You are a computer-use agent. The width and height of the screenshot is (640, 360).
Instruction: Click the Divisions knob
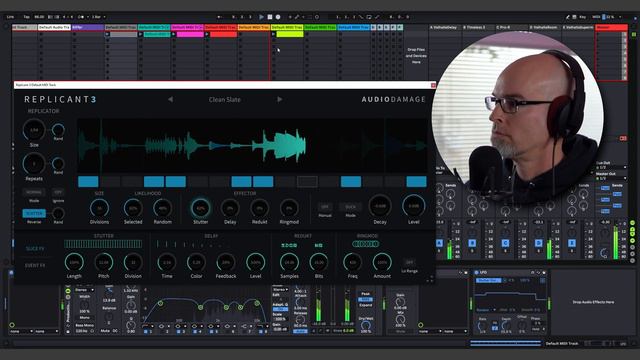[99, 208]
